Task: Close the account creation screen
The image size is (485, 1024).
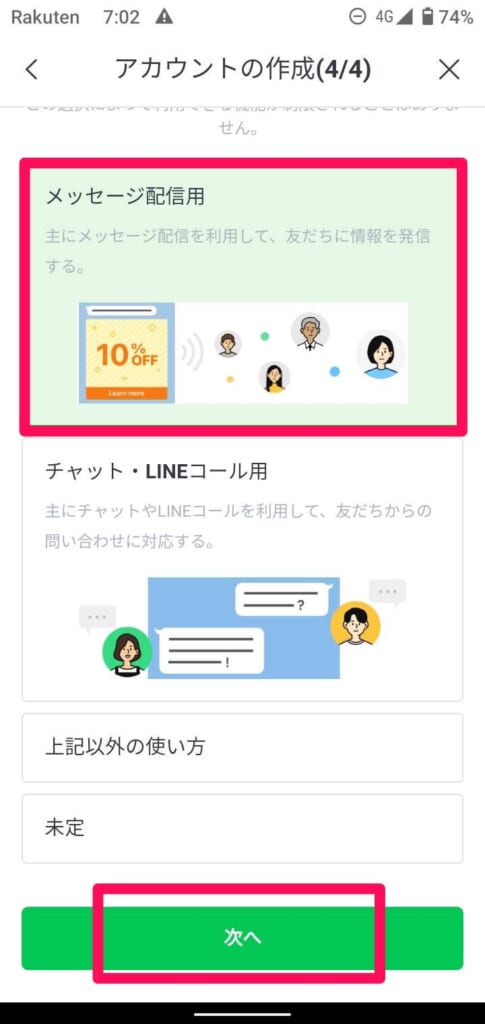Action: tap(449, 69)
